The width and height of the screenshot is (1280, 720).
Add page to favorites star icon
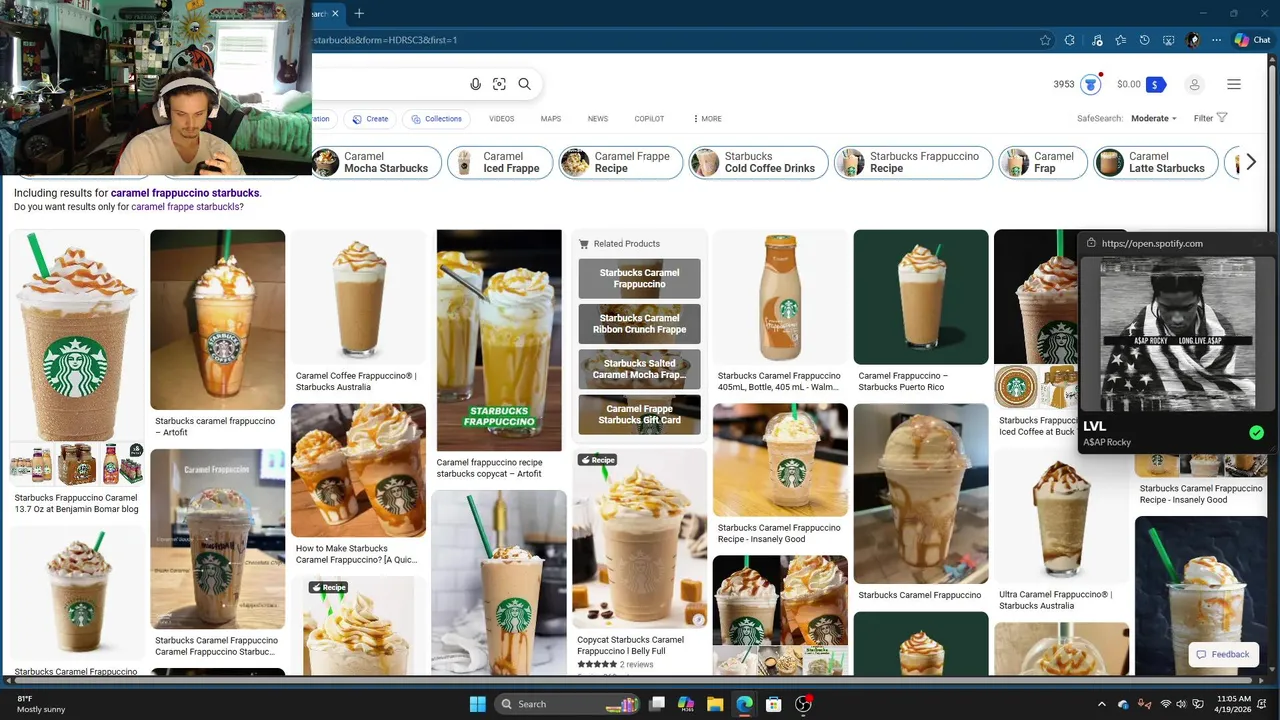[1045, 40]
